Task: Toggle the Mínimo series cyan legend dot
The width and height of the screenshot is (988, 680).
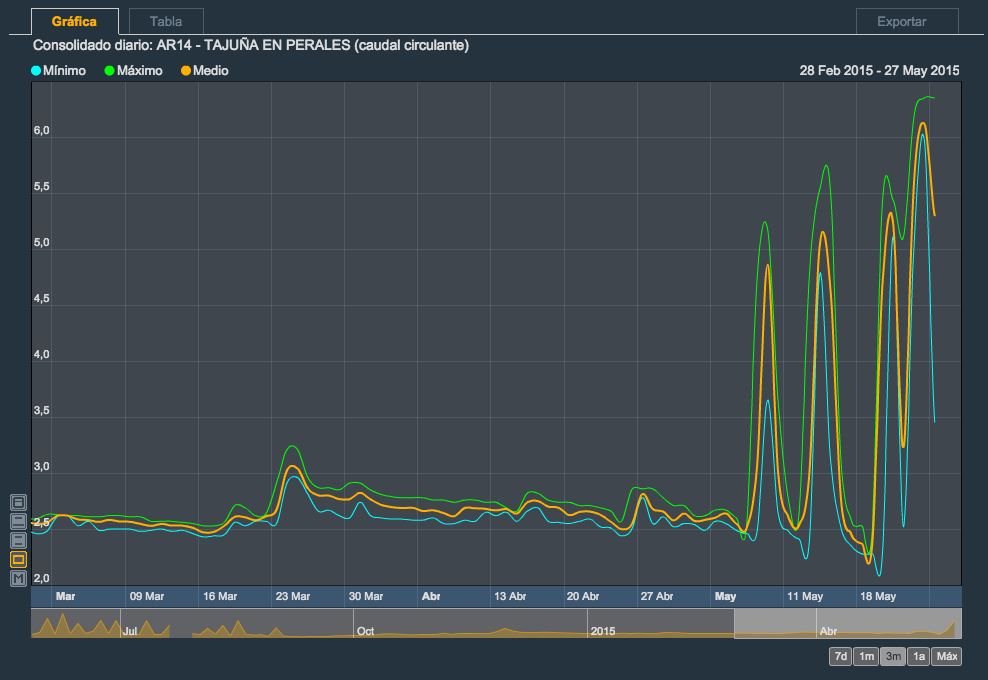Action: tap(37, 71)
